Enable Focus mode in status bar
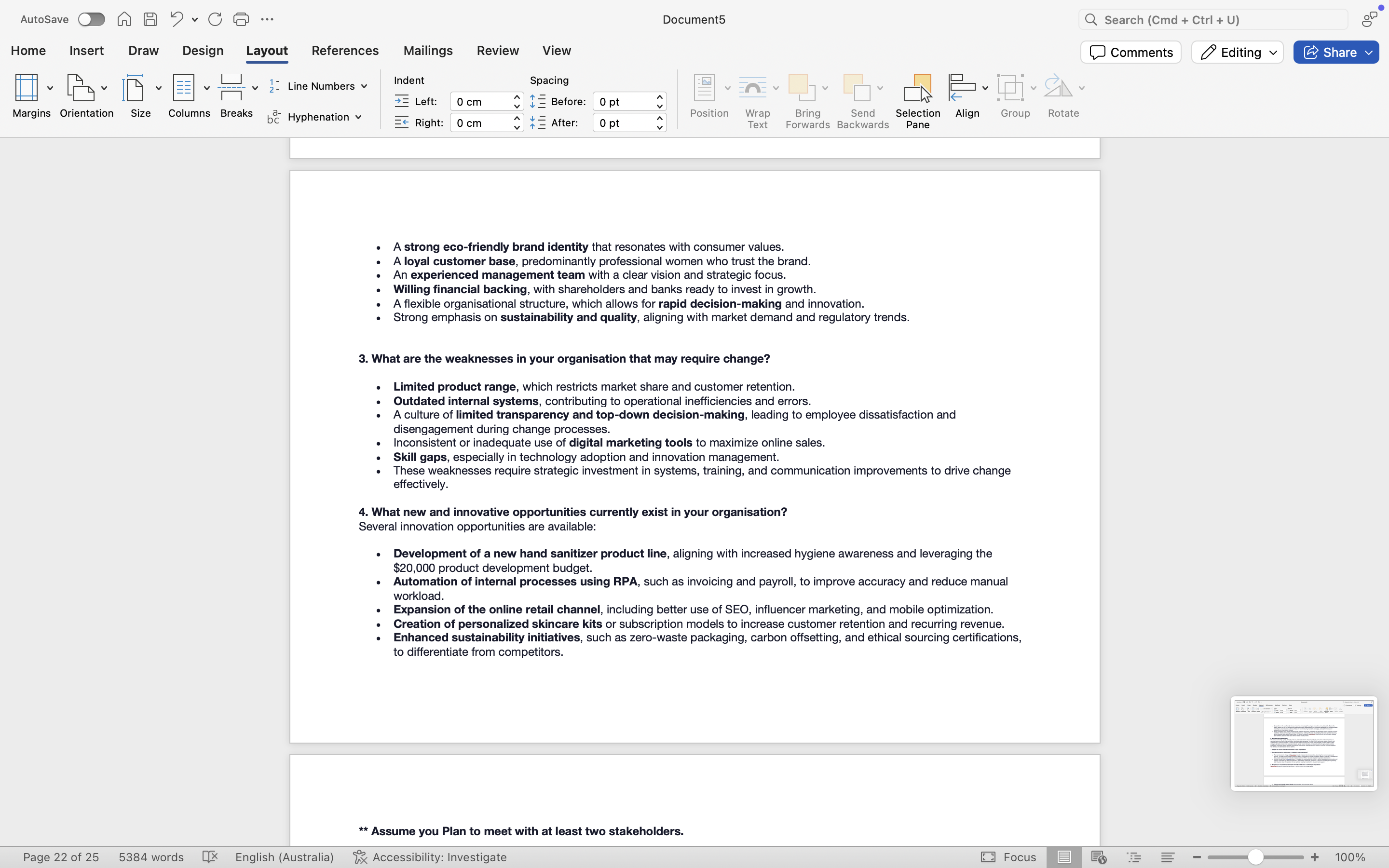Viewport: 1389px width, 868px height. pyautogui.click(x=1008, y=857)
